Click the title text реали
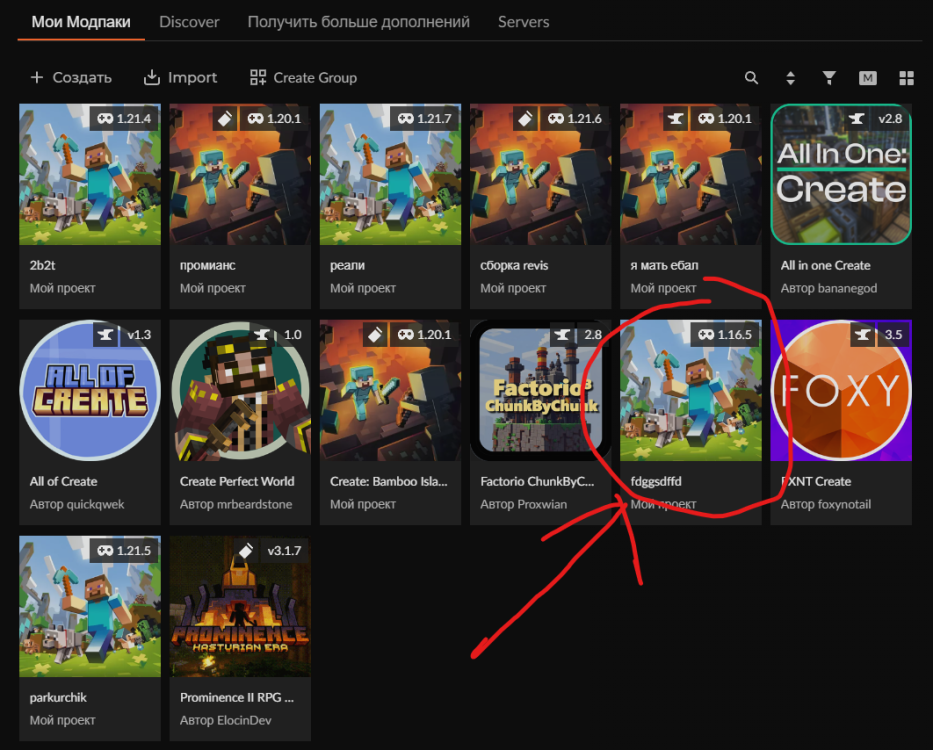Image resolution: width=933 pixels, height=750 pixels. coord(347,266)
